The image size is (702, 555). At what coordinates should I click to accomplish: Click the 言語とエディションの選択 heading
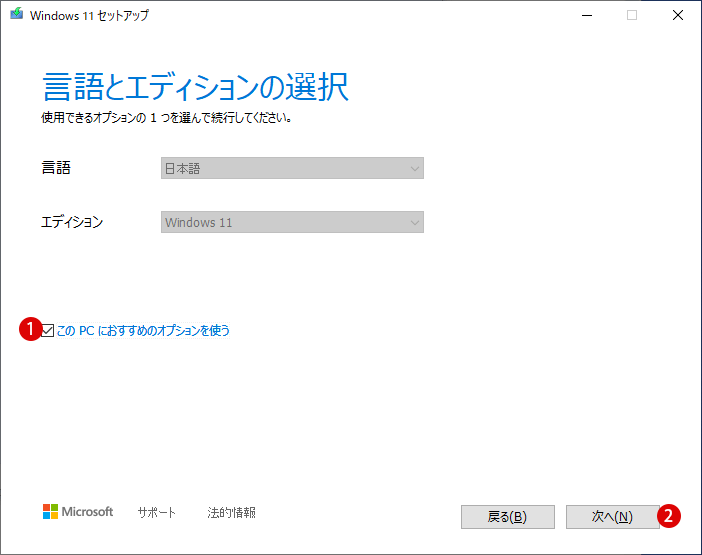195,87
